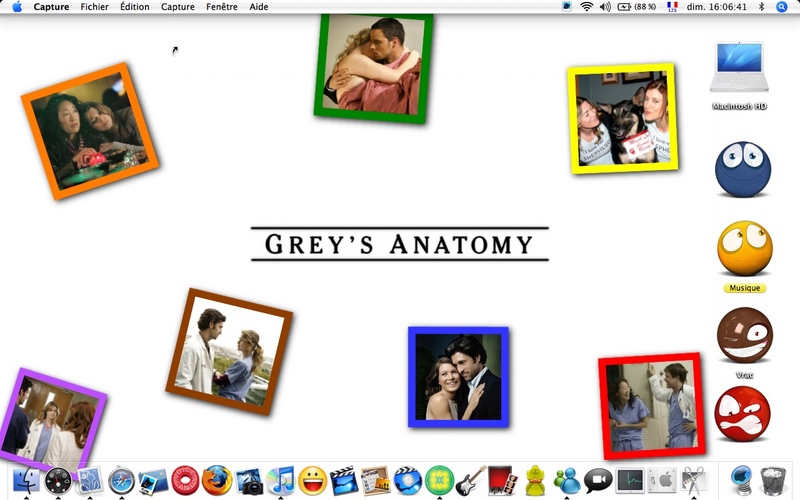The height and width of the screenshot is (500, 800).
Task: Open the Dashboard gauge icon
Action: 58,481
